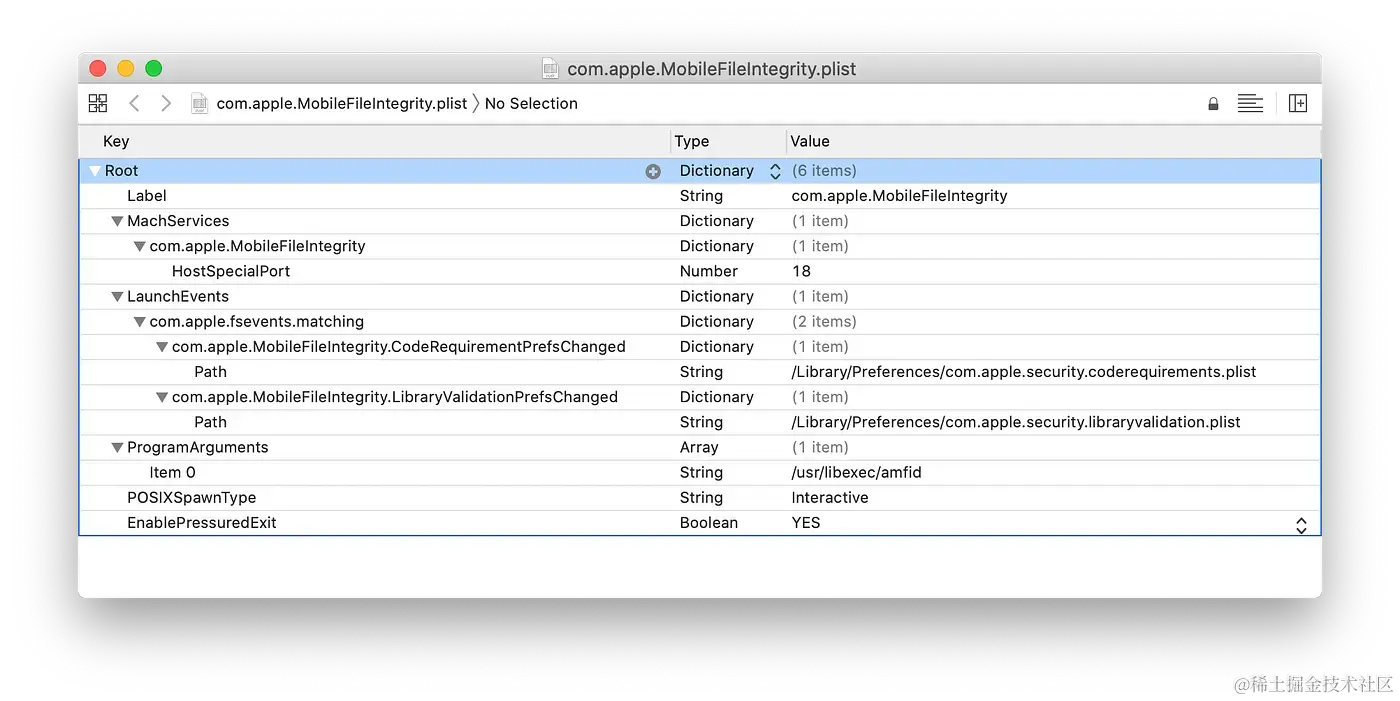Click the Type column header
1400x701 pixels.
coord(692,142)
